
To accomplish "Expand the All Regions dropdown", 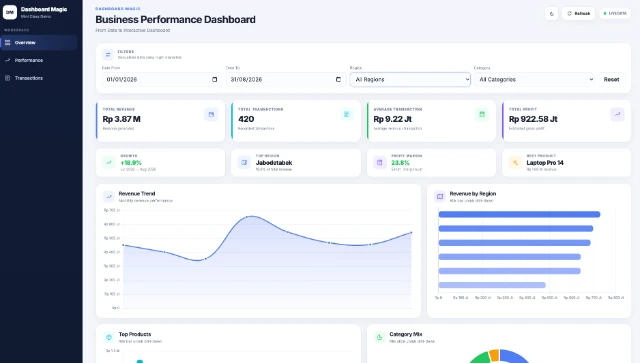I will point(410,79).
